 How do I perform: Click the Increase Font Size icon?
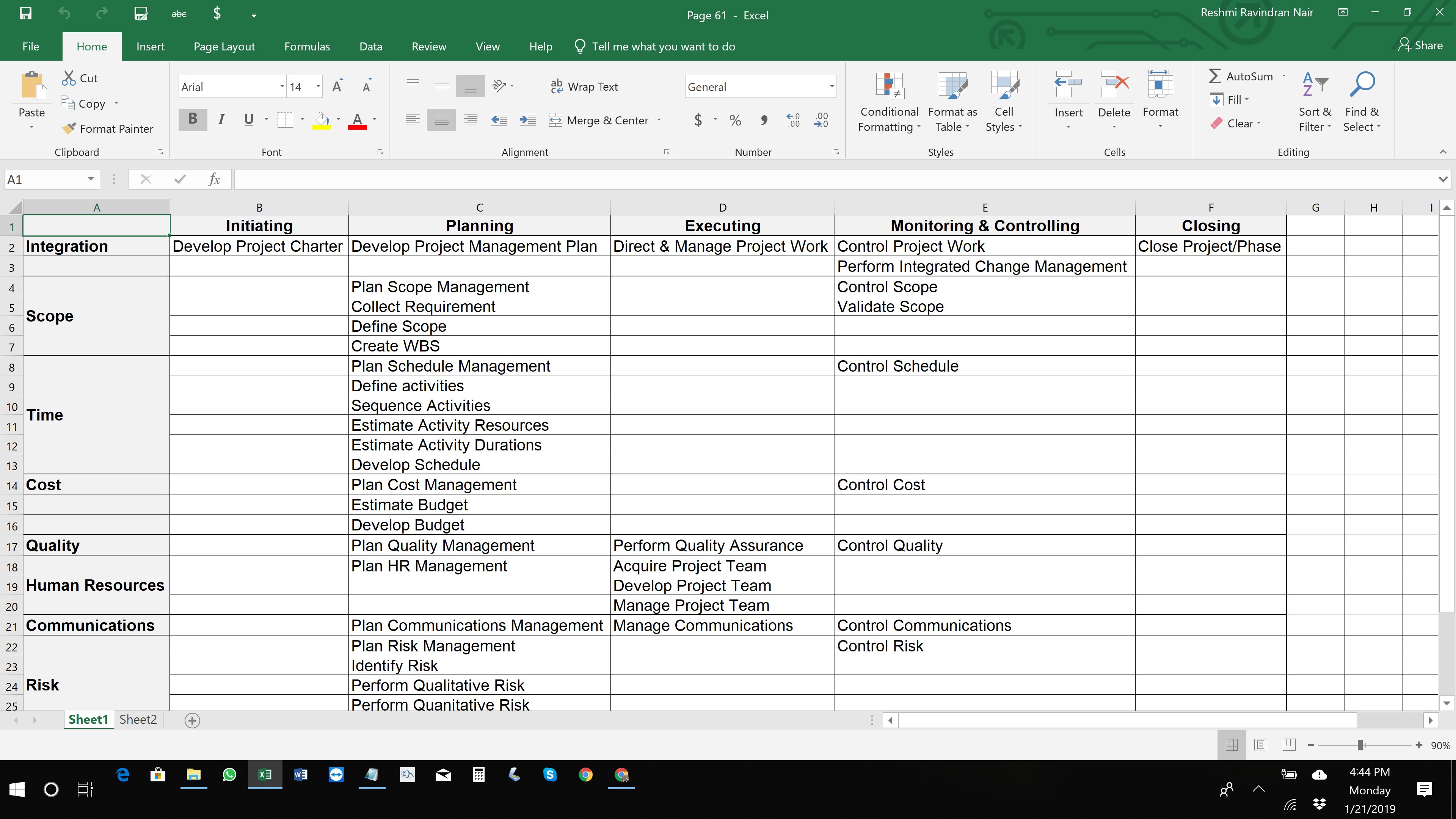[x=337, y=87]
